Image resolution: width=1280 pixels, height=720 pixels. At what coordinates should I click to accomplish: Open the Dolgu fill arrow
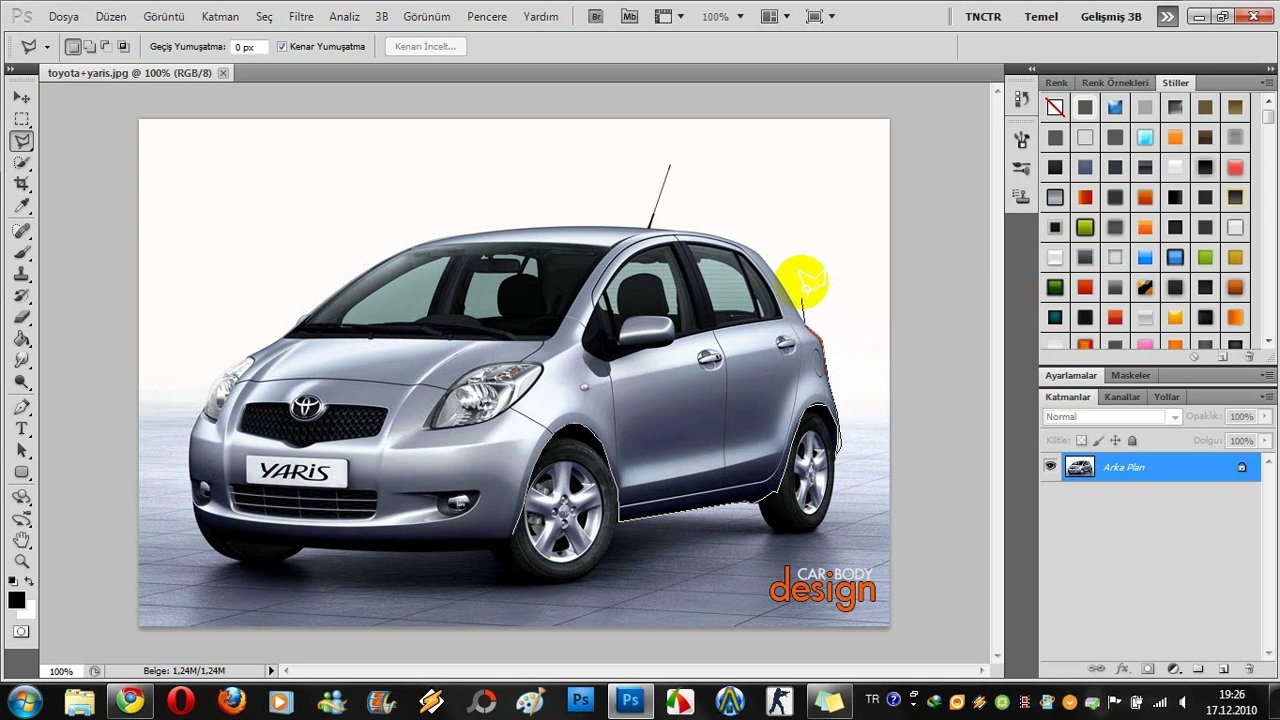(1266, 440)
